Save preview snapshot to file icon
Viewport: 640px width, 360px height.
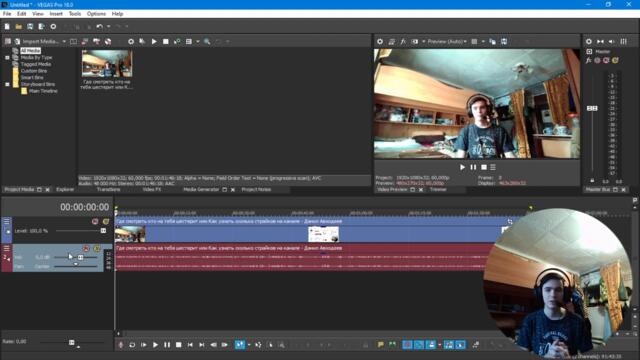504,42
